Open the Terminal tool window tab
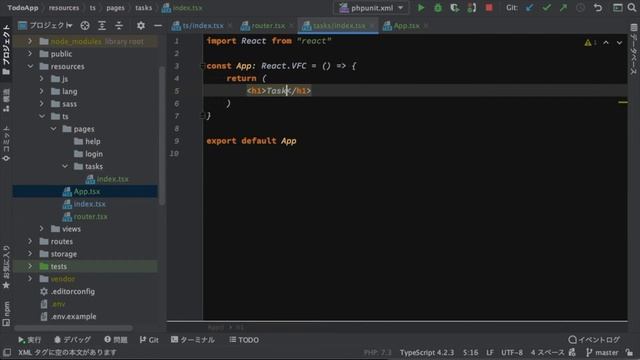Screen dimensions: 640x360 tap(192, 340)
